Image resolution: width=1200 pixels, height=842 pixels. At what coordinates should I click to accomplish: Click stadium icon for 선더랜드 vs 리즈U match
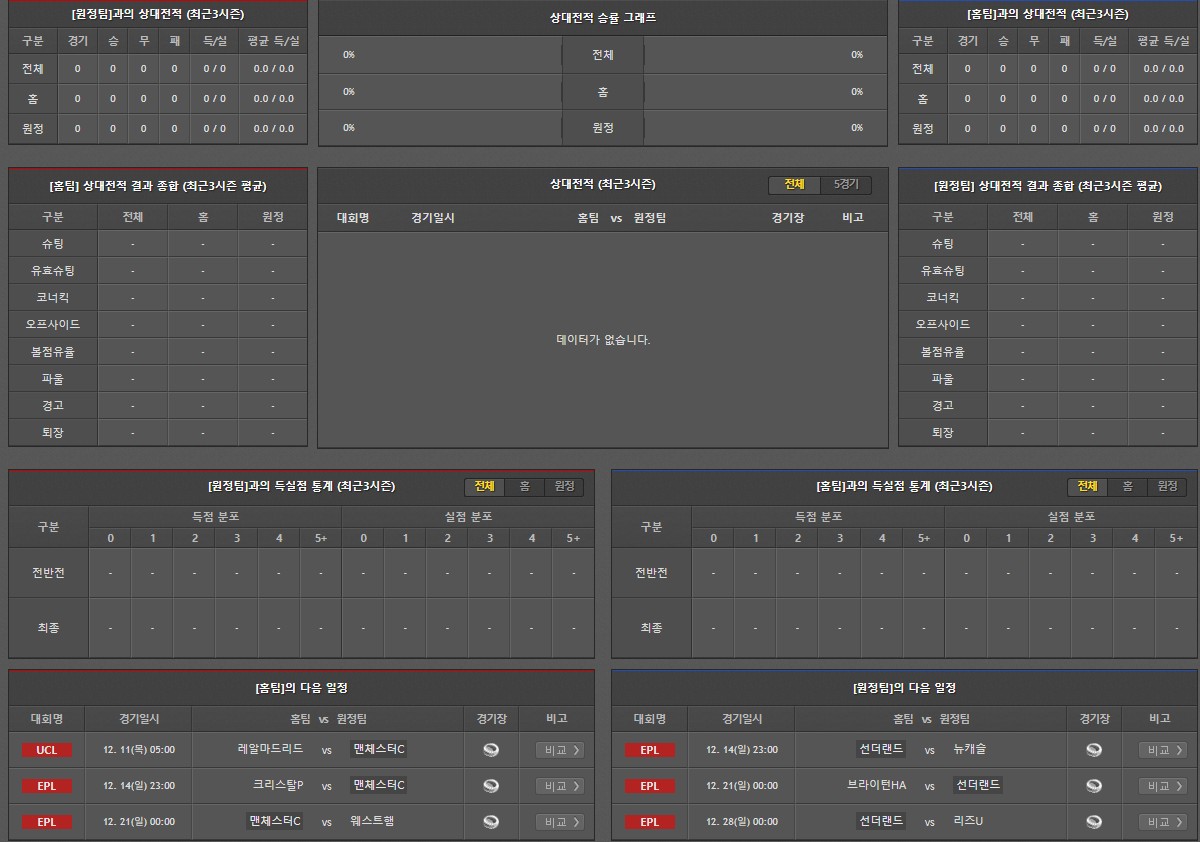coord(1093,822)
